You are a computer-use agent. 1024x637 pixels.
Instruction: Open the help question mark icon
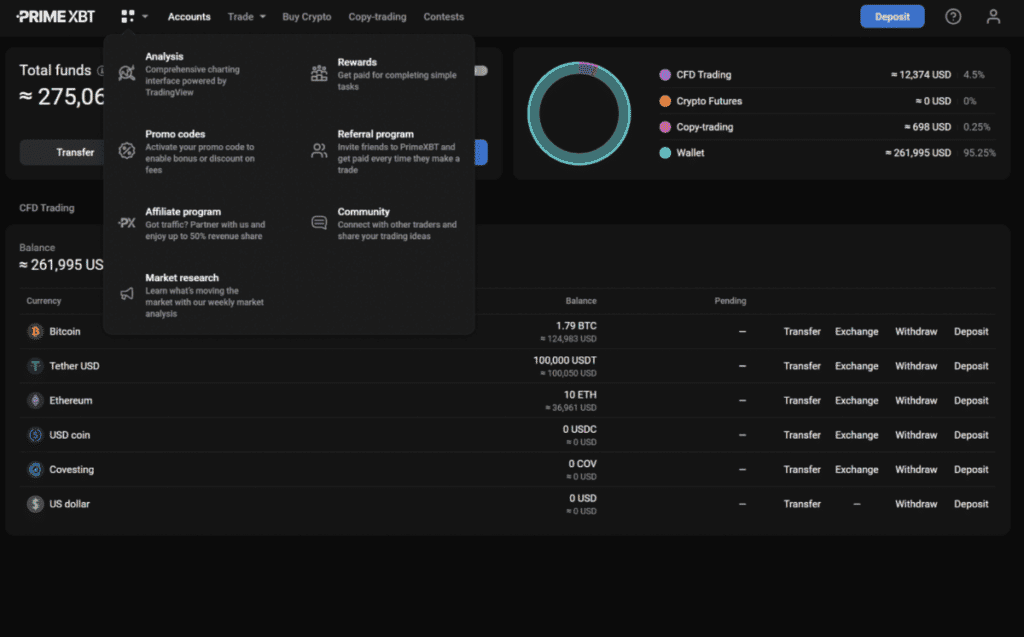(953, 16)
